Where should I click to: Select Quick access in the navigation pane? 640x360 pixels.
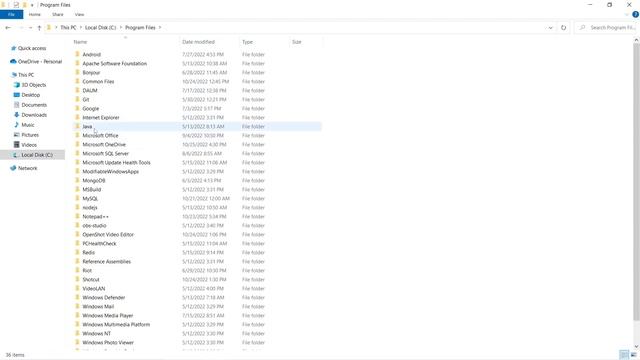[32, 48]
